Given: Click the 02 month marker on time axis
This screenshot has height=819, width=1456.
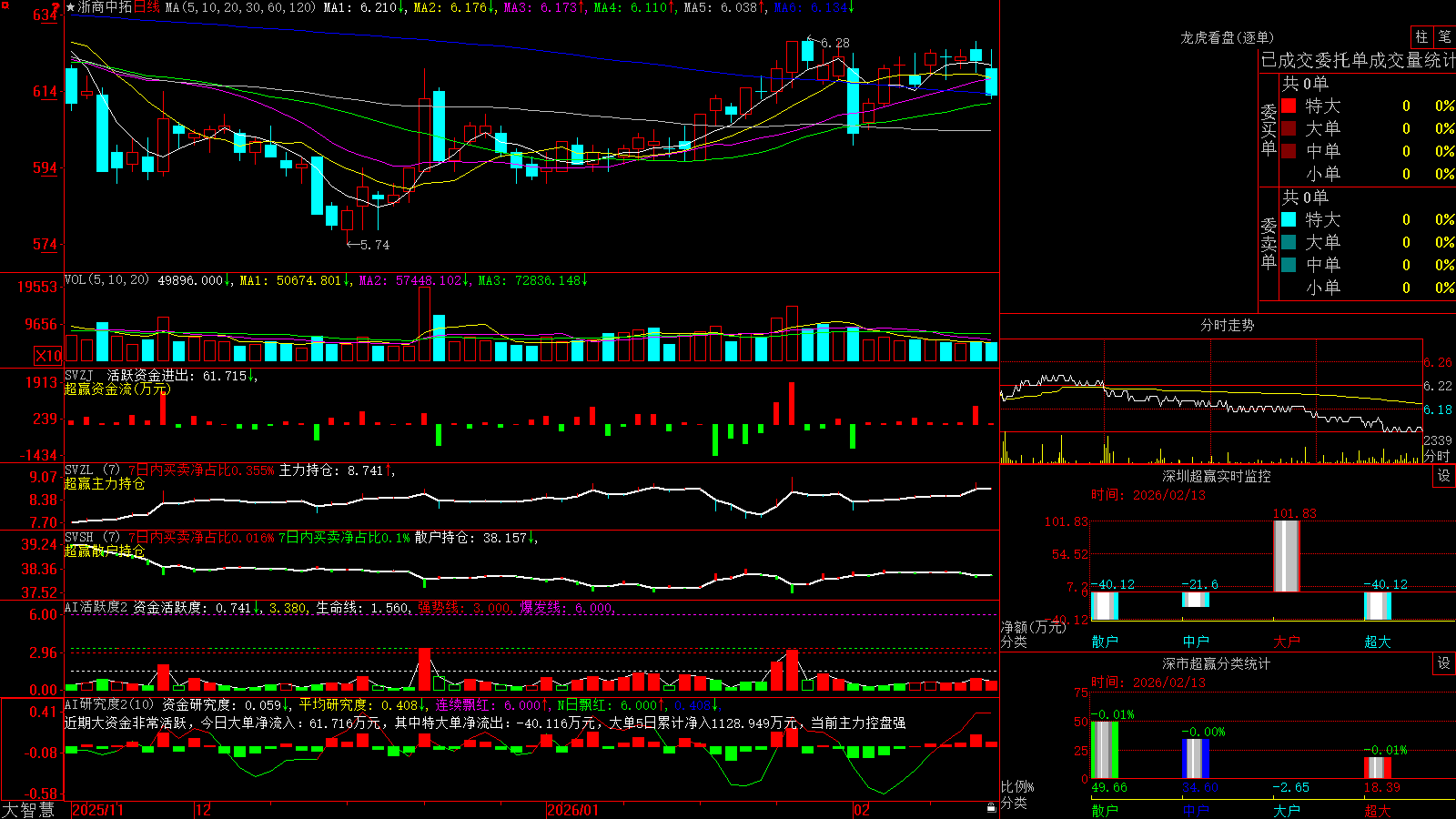Looking at the screenshot, I should pyautogui.click(x=861, y=810).
